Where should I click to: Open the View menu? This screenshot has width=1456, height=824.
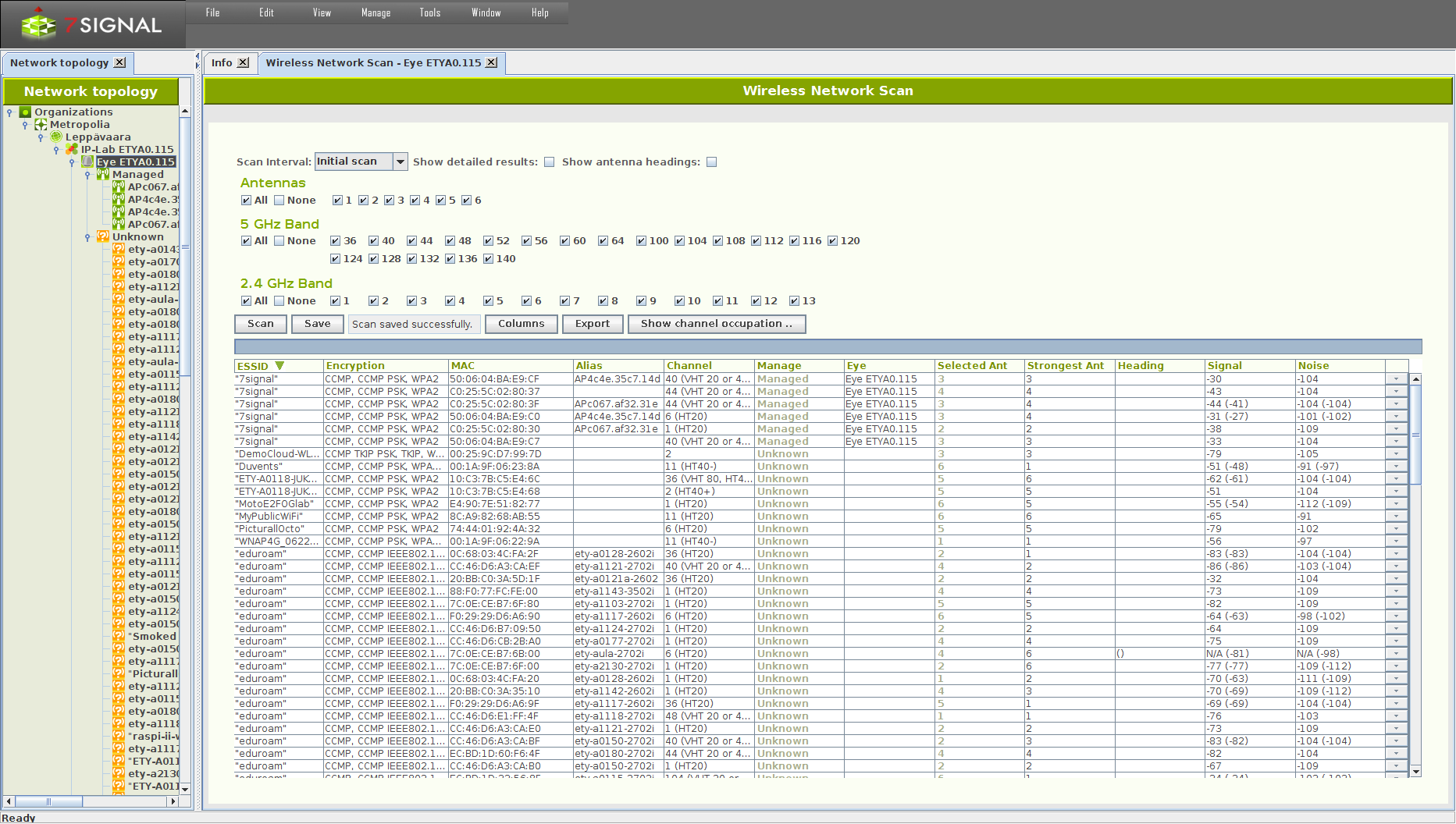(322, 12)
